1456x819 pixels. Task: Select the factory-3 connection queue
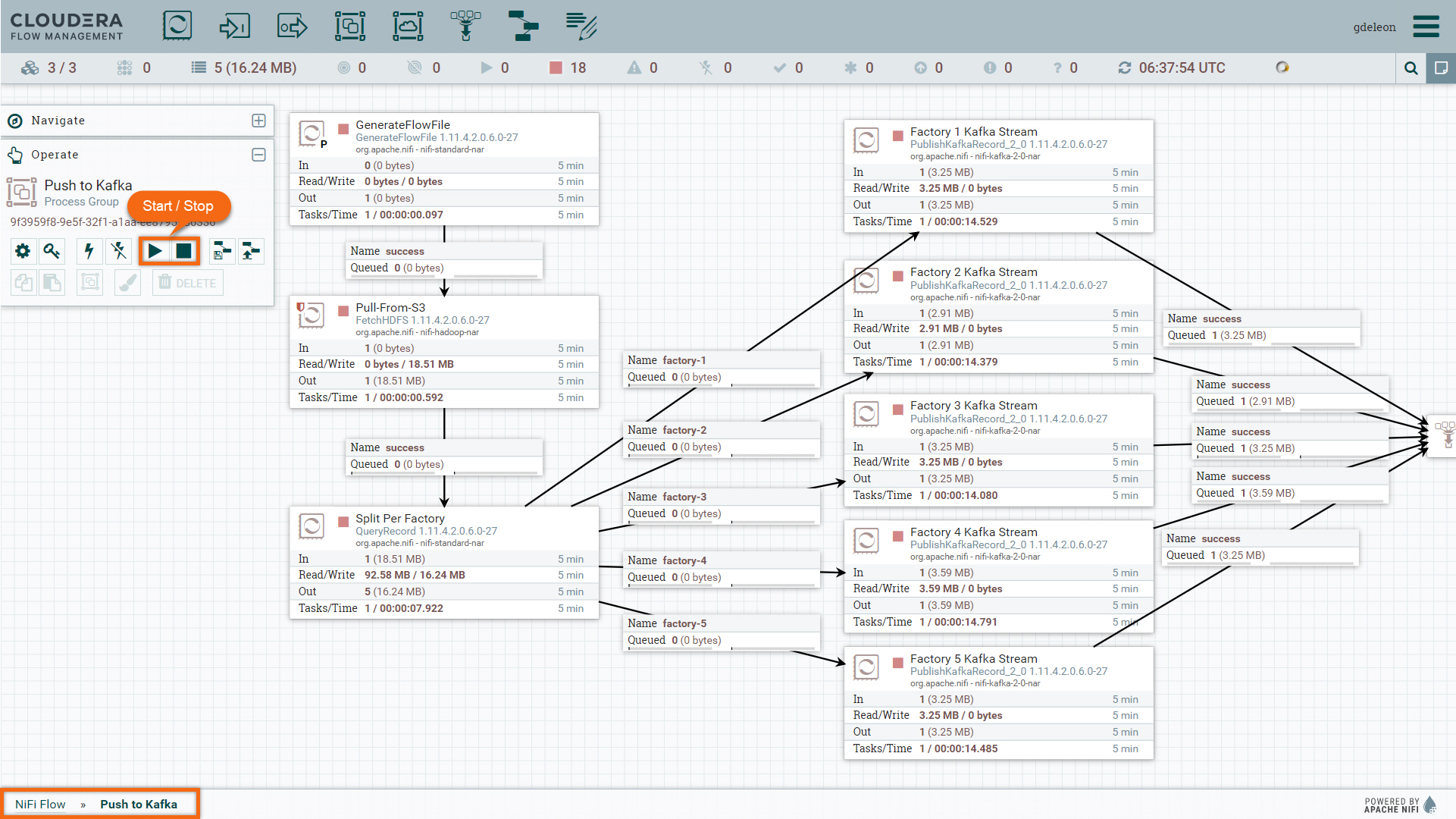(722, 506)
